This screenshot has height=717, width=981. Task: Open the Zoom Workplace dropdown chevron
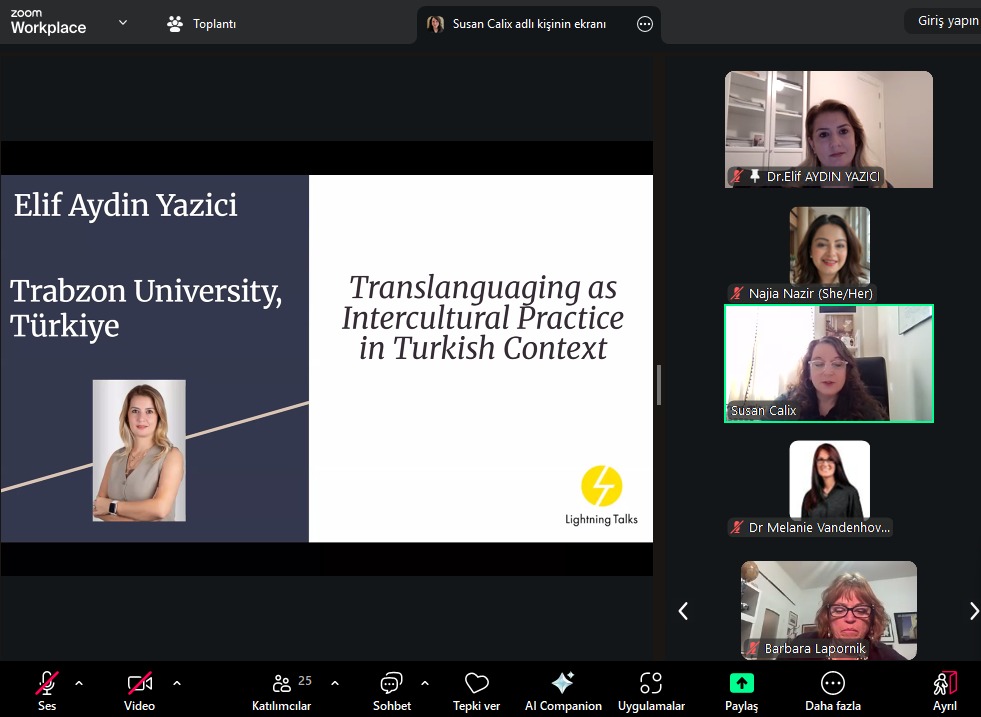123,22
